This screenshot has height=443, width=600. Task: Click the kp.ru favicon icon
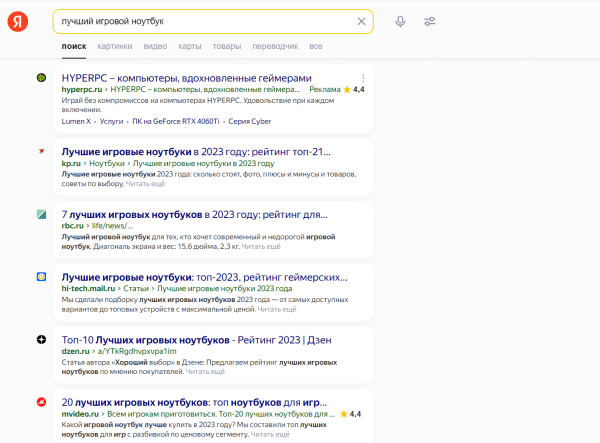[x=41, y=152]
